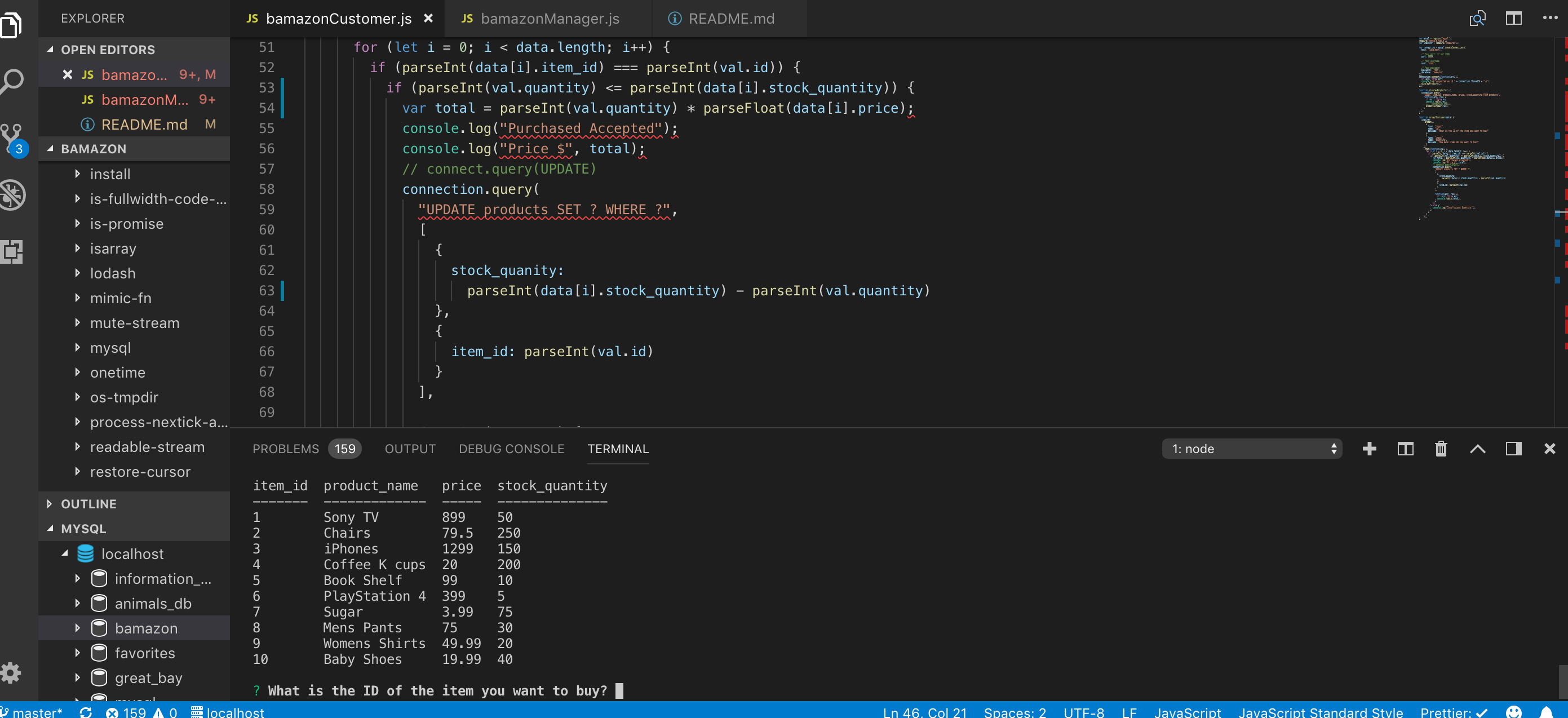Open Manage gear icon in activity bar
Viewport: 1568px width, 718px height.
tap(11, 673)
